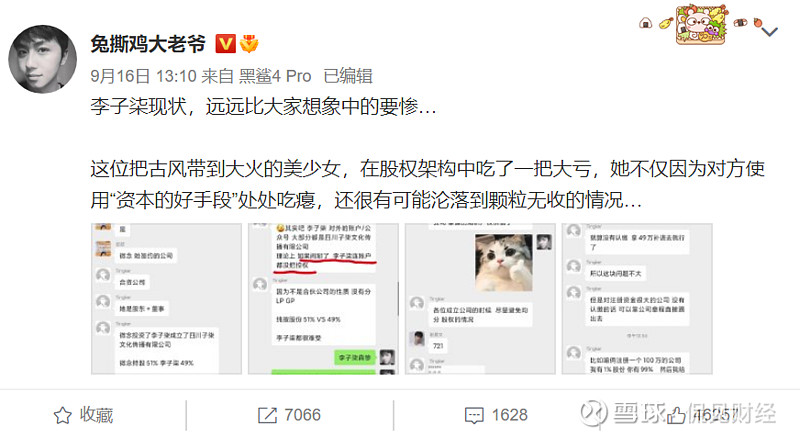Click the repost count 7066
The width and height of the screenshot is (800, 438).
[303, 415]
